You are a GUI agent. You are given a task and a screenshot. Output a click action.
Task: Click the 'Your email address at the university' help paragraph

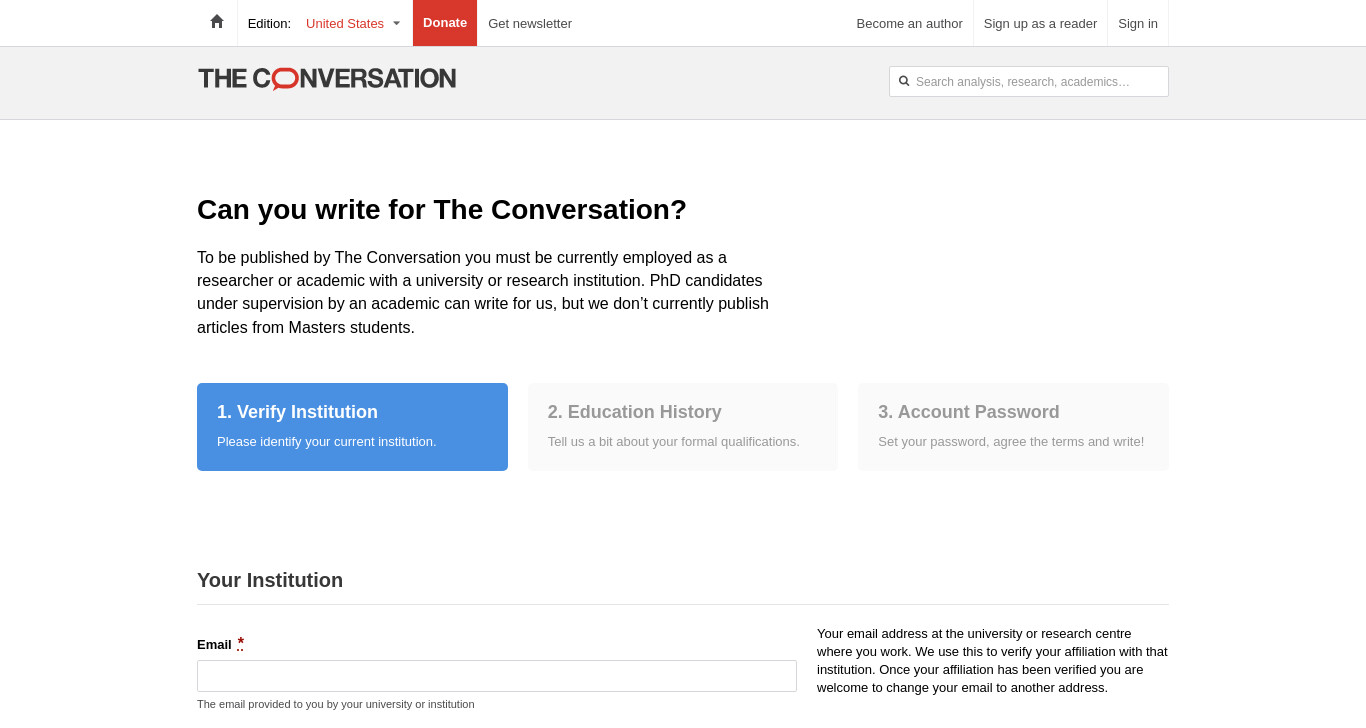click(x=992, y=660)
